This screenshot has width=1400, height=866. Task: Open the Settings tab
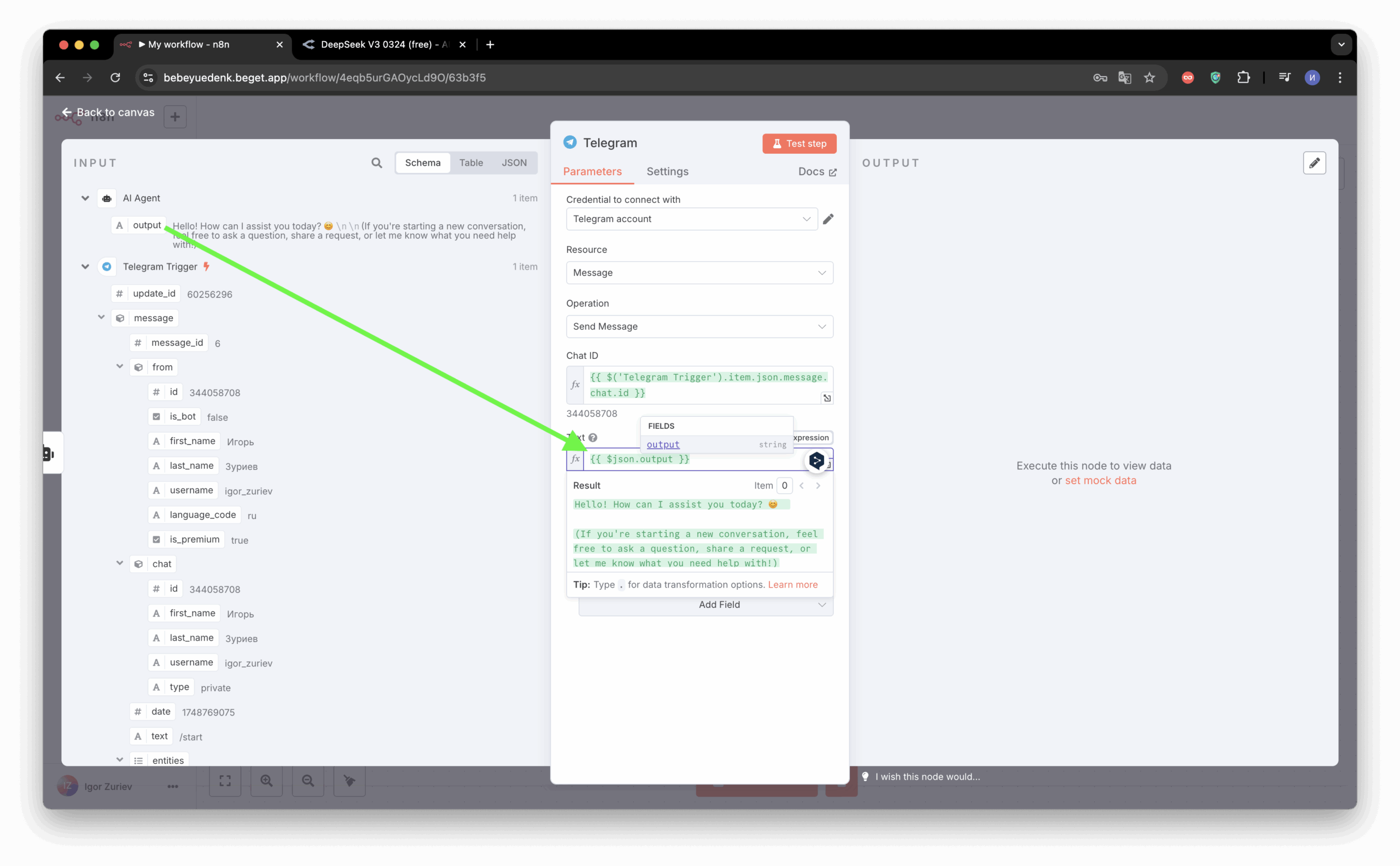tap(667, 172)
